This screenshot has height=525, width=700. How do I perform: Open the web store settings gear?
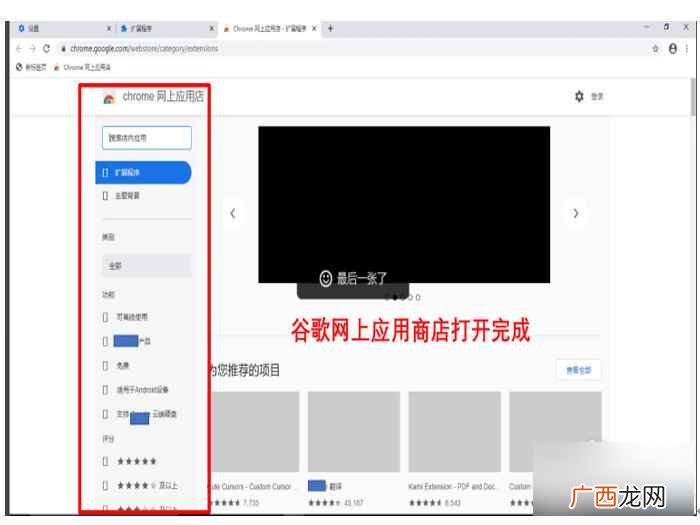[579, 96]
